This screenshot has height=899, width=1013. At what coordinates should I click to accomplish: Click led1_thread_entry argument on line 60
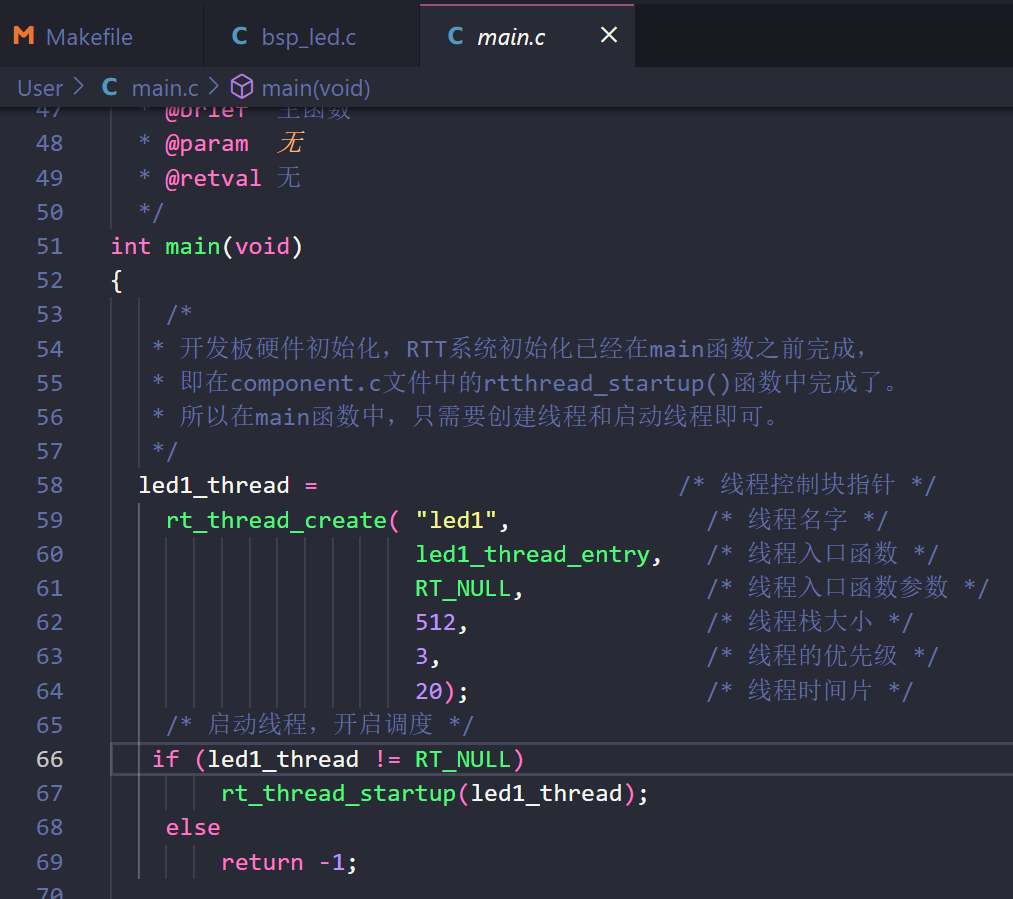pos(532,554)
